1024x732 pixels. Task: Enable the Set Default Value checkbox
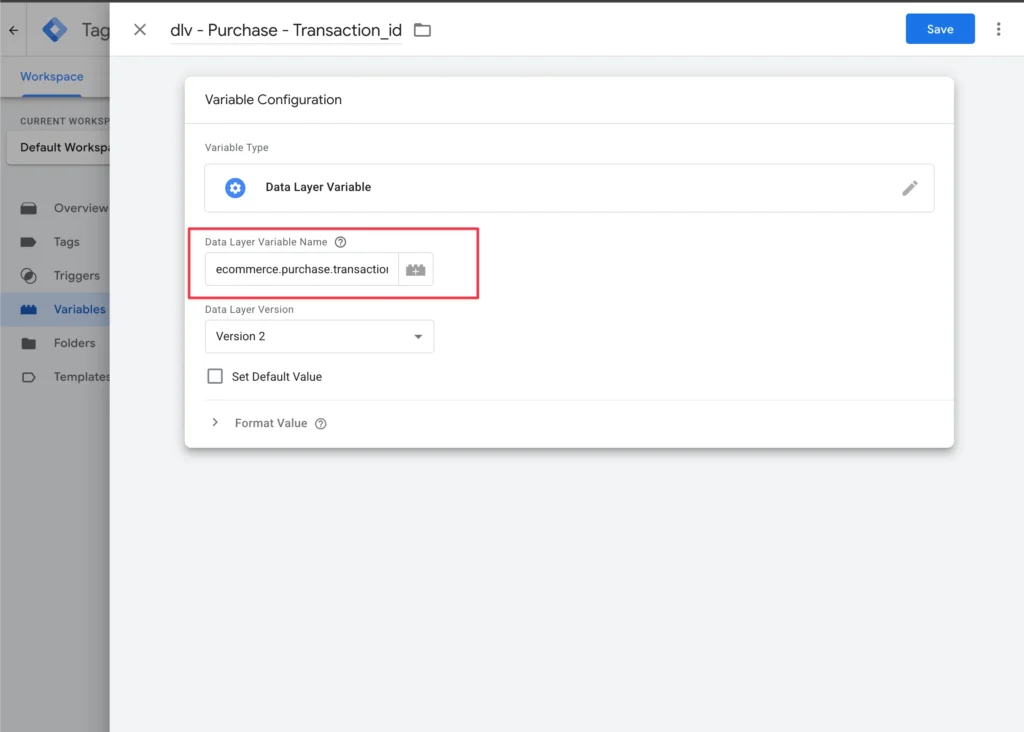tap(215, 377)
